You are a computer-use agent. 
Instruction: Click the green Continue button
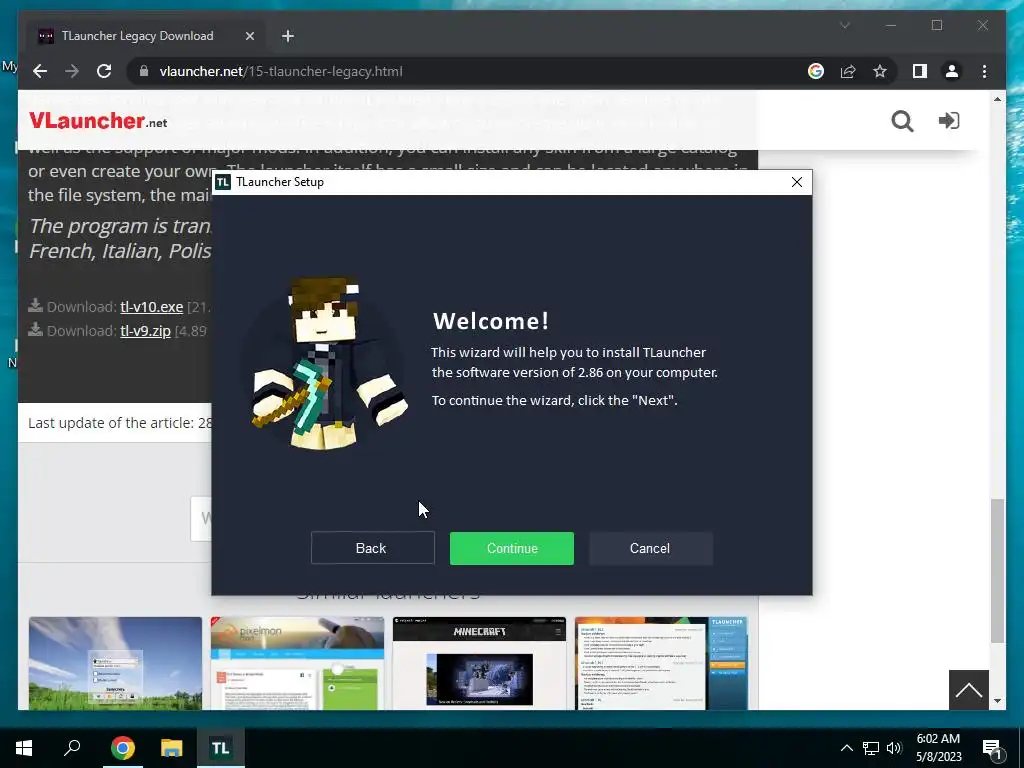(x=511, y=548)
